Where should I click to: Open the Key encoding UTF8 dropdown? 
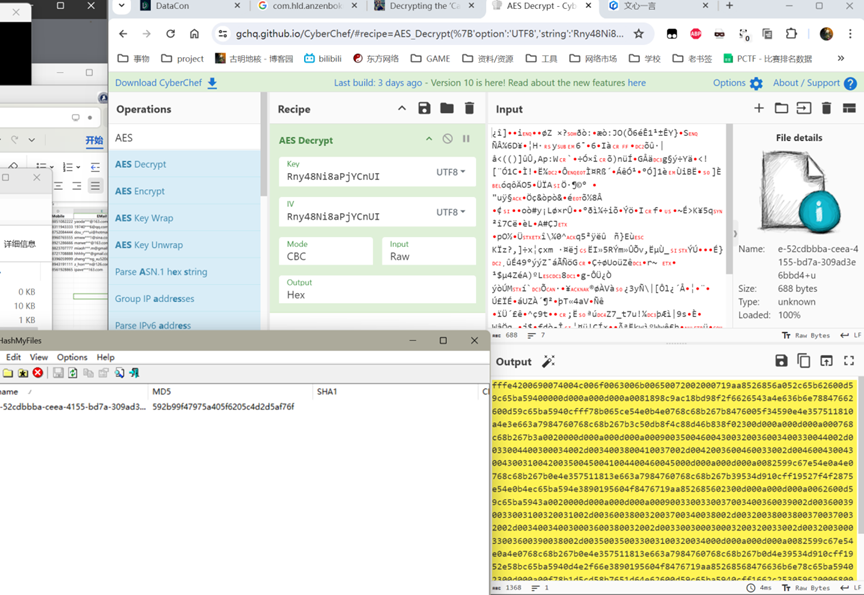point(451,172)
